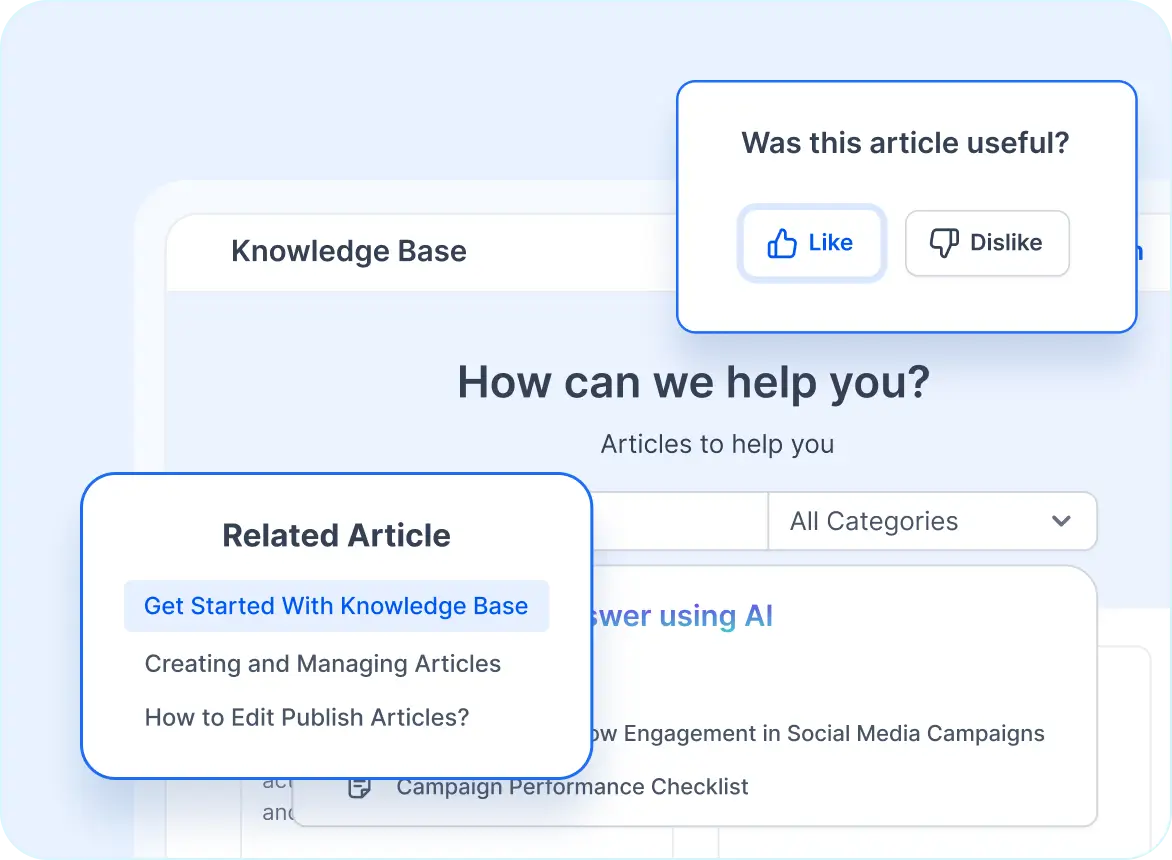Open "Get Started With Knowledge Base" article
Image resolution: width=1172 pixels, height=860 pixels.
click(336, 606)
